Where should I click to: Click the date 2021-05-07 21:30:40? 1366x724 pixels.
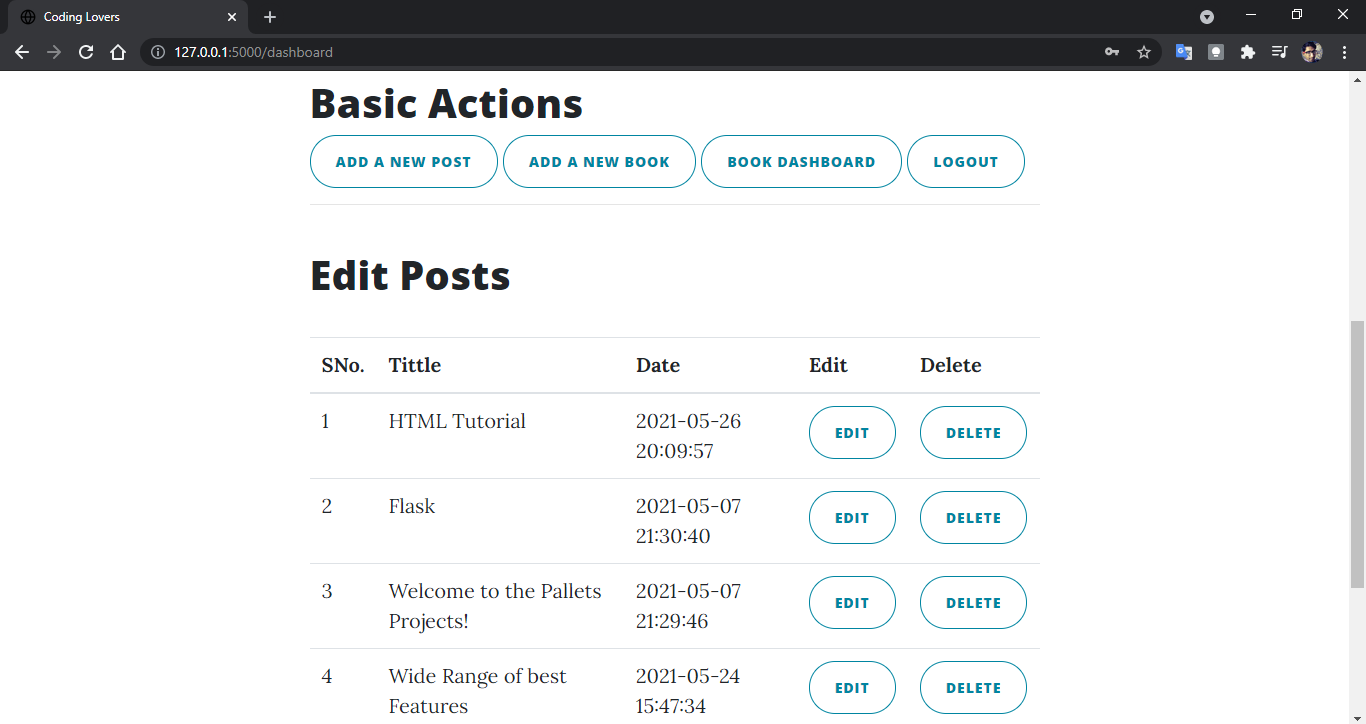pos(689,521)
